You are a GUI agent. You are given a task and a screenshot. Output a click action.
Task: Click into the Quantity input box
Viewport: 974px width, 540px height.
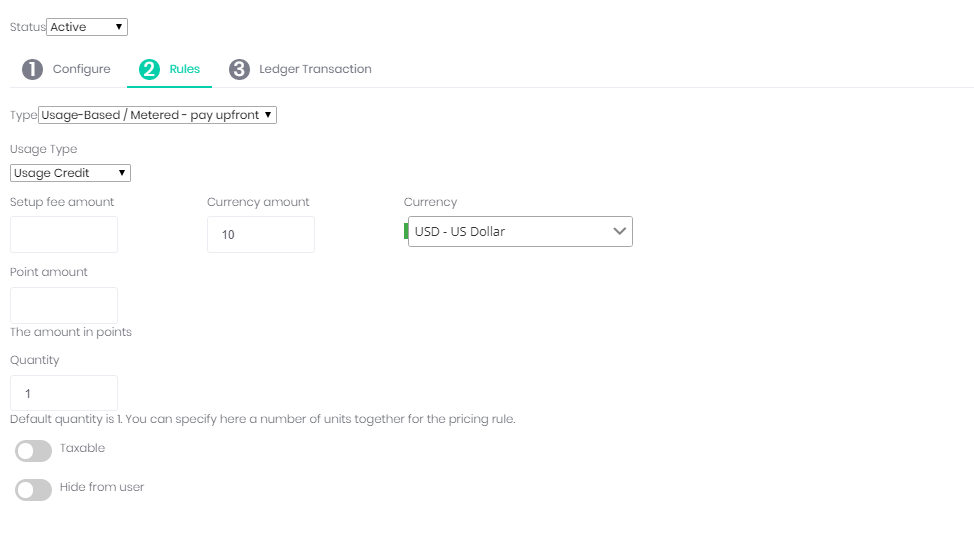(64, 393)
